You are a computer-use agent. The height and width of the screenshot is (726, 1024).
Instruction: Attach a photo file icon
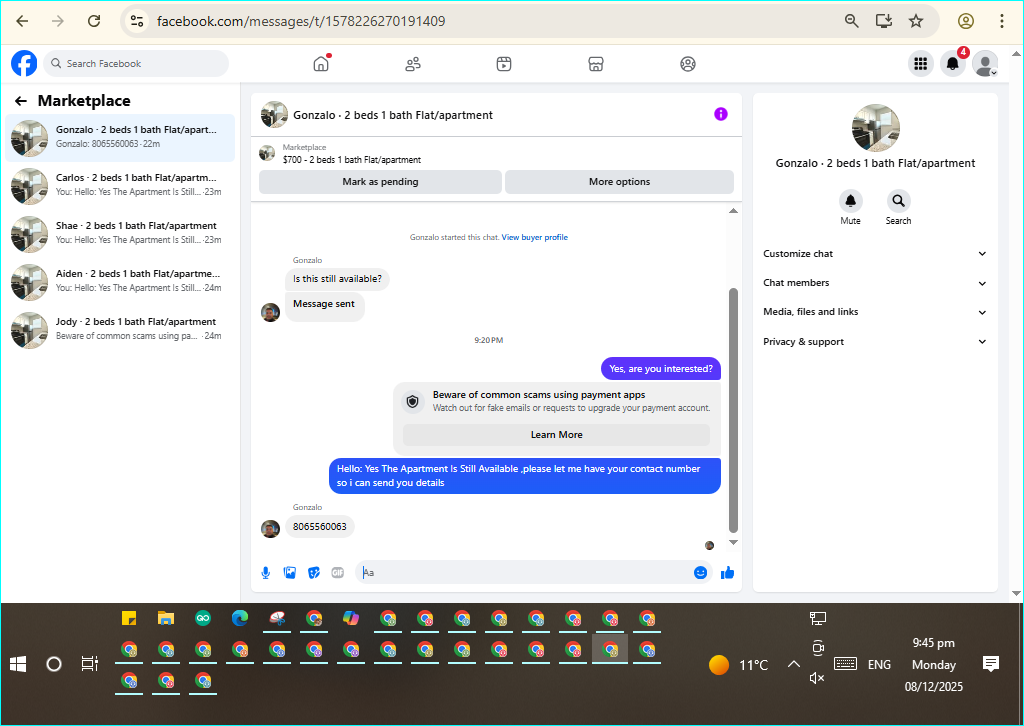[x=289, y=573]
